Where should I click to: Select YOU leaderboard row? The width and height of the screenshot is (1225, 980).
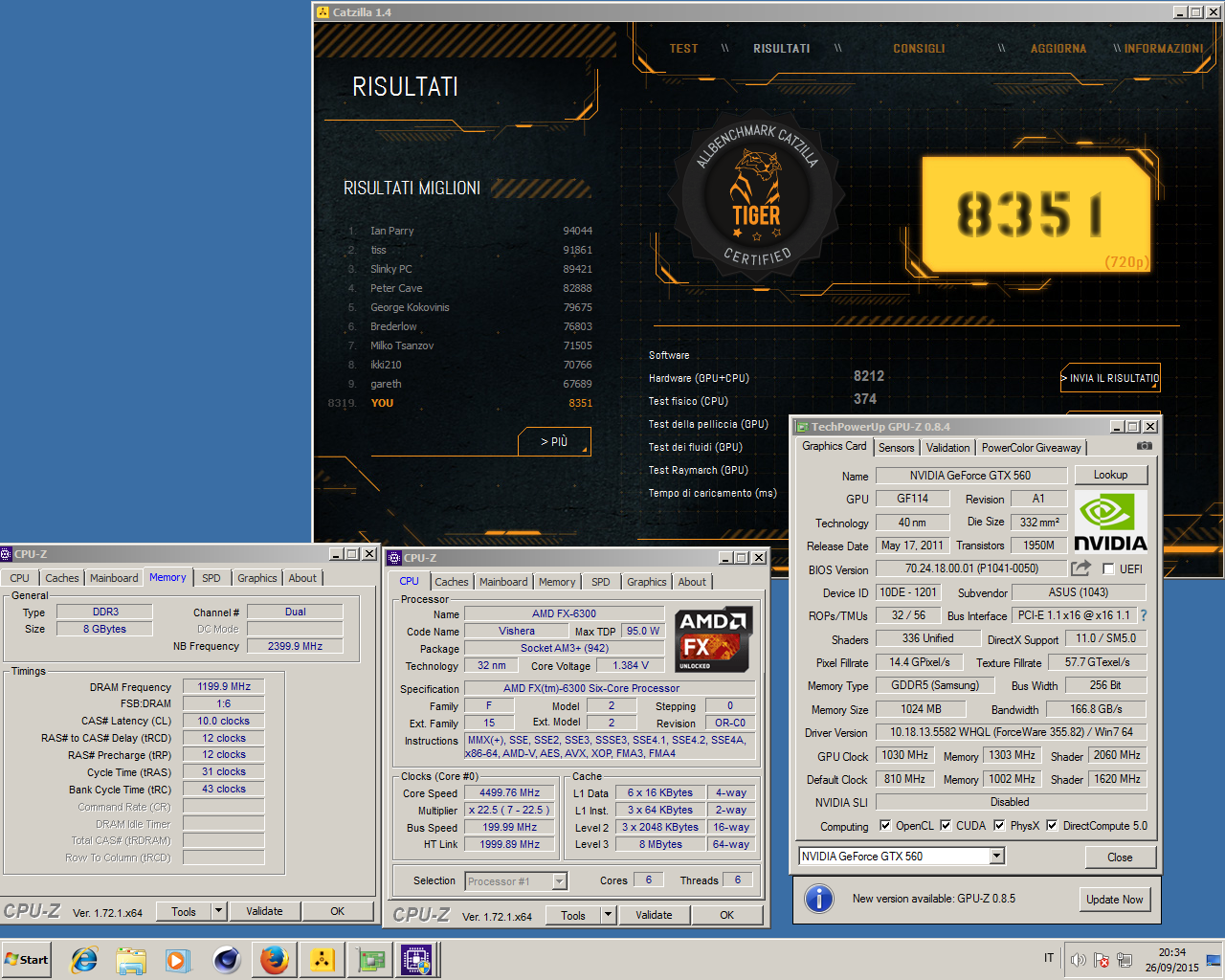click(x=461, y=403)
